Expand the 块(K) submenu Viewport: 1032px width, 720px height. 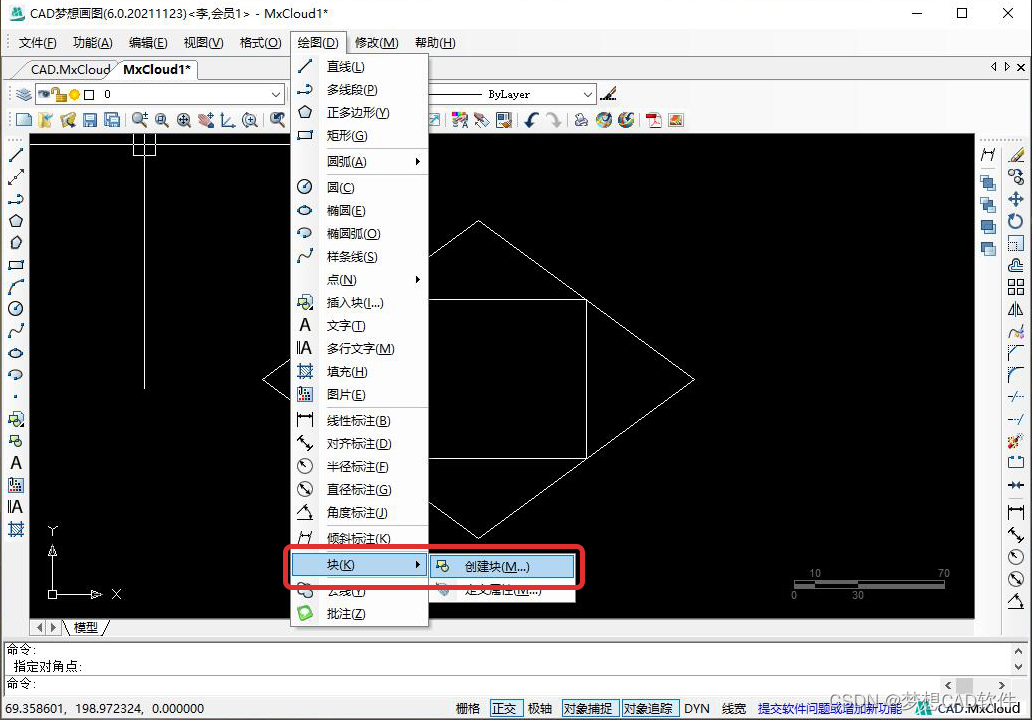pyautogui.click(x=359, y=565)
